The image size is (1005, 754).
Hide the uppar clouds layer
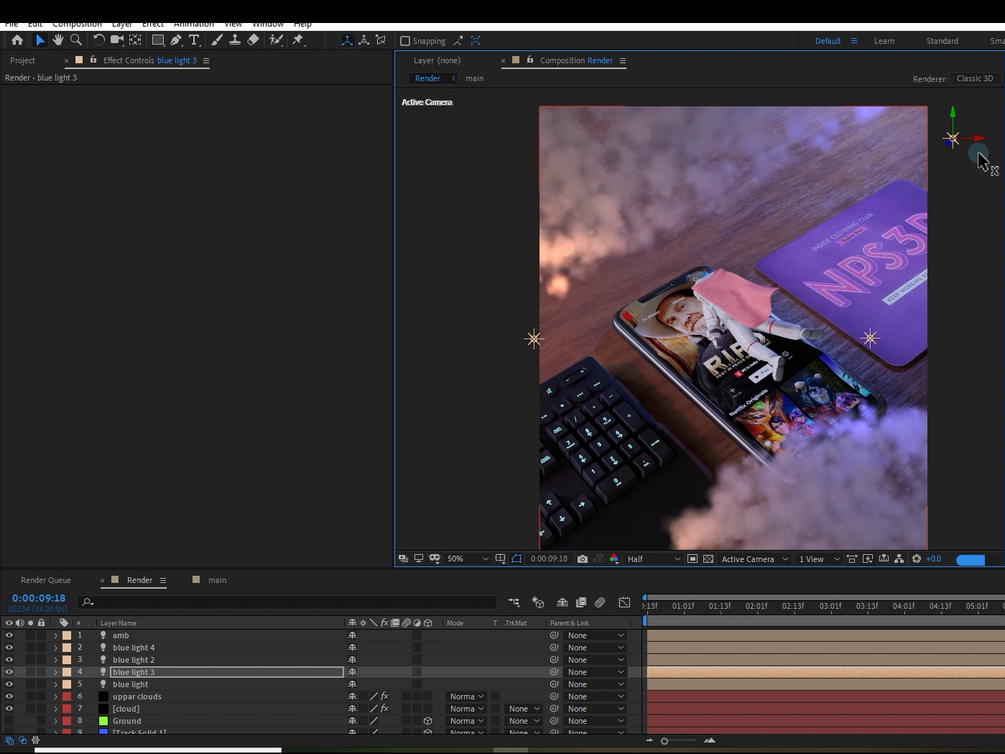click(9, 696)
